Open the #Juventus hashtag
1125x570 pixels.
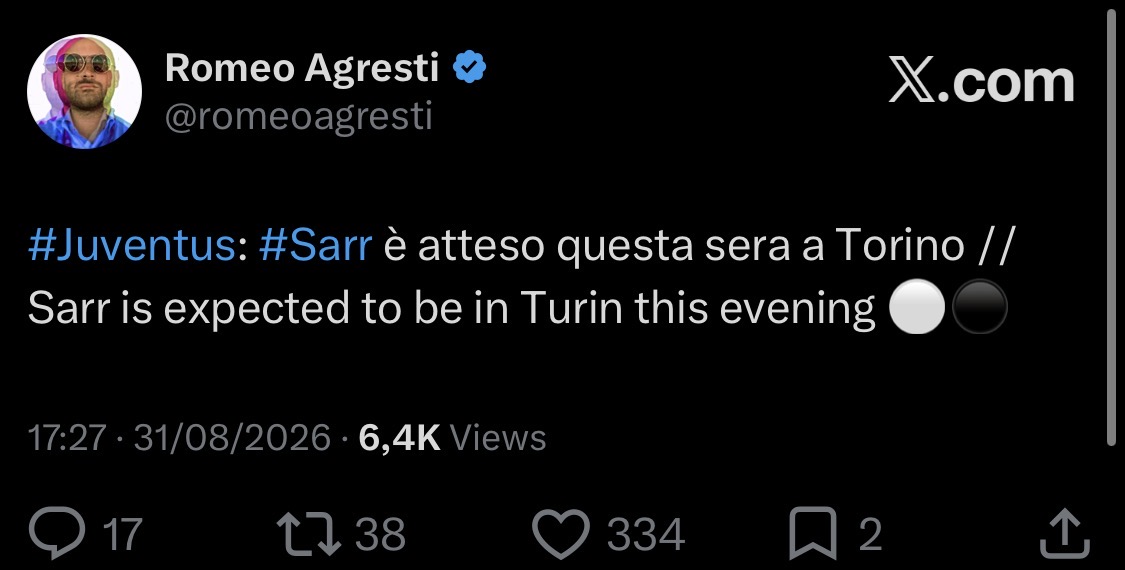(131, 246)
